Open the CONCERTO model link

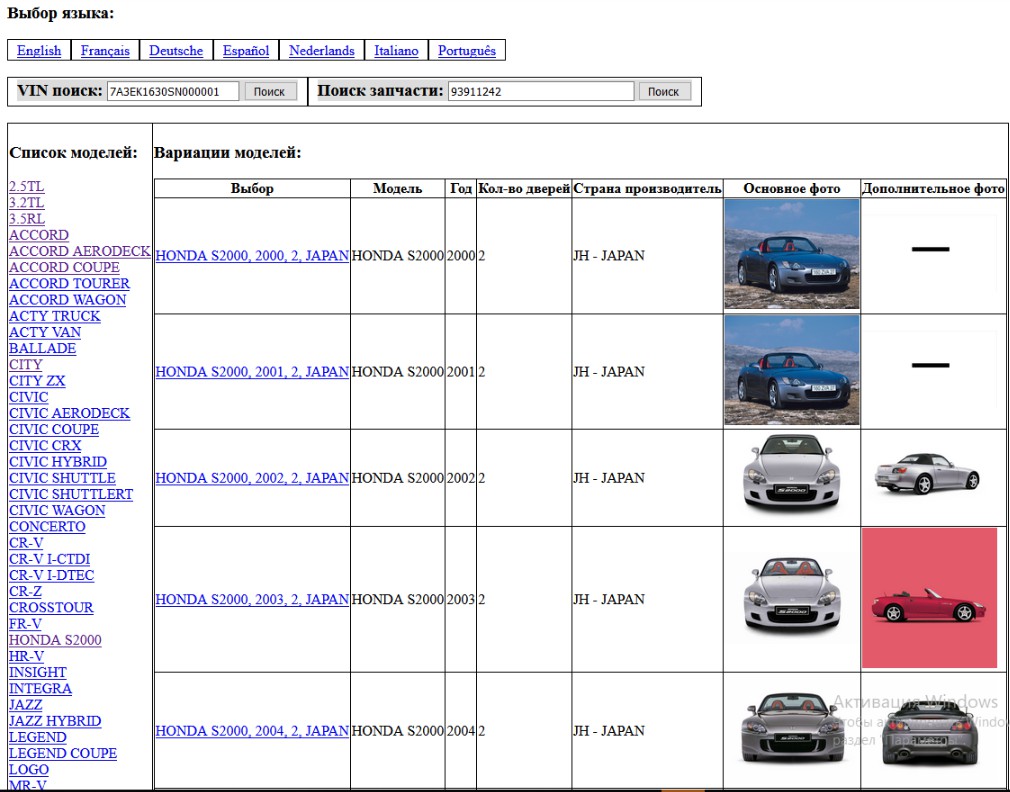(x=47, y=526)
